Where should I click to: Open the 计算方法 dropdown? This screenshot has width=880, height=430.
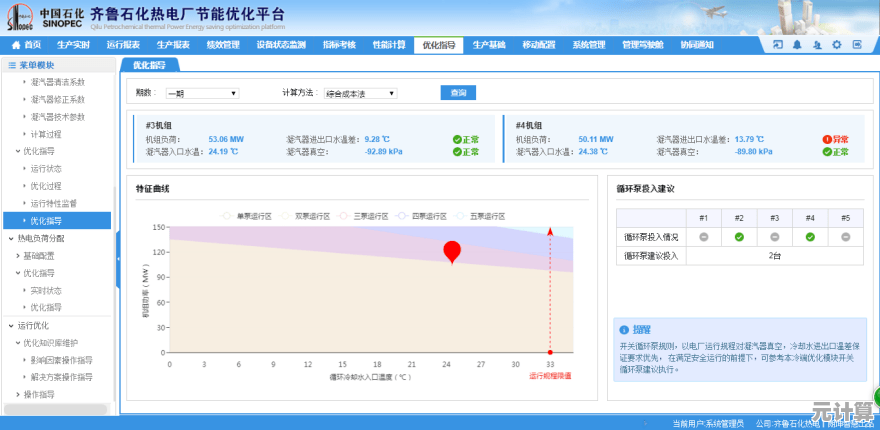click(x=360, y=93)
